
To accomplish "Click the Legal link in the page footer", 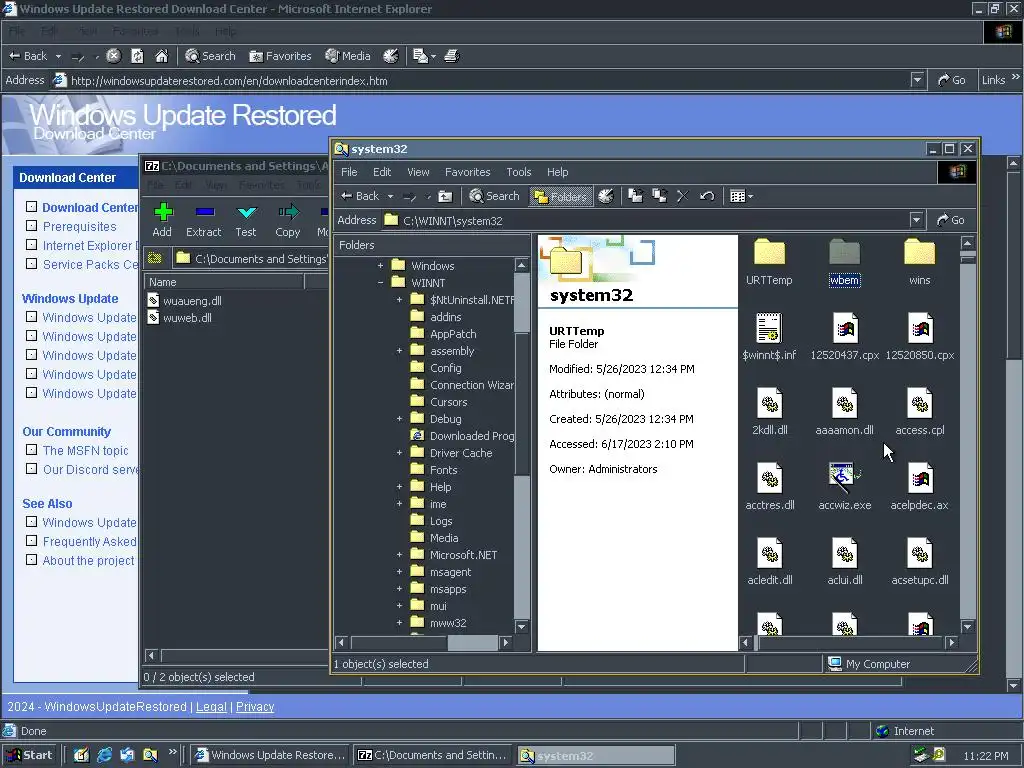I will [x=211, y=707].
